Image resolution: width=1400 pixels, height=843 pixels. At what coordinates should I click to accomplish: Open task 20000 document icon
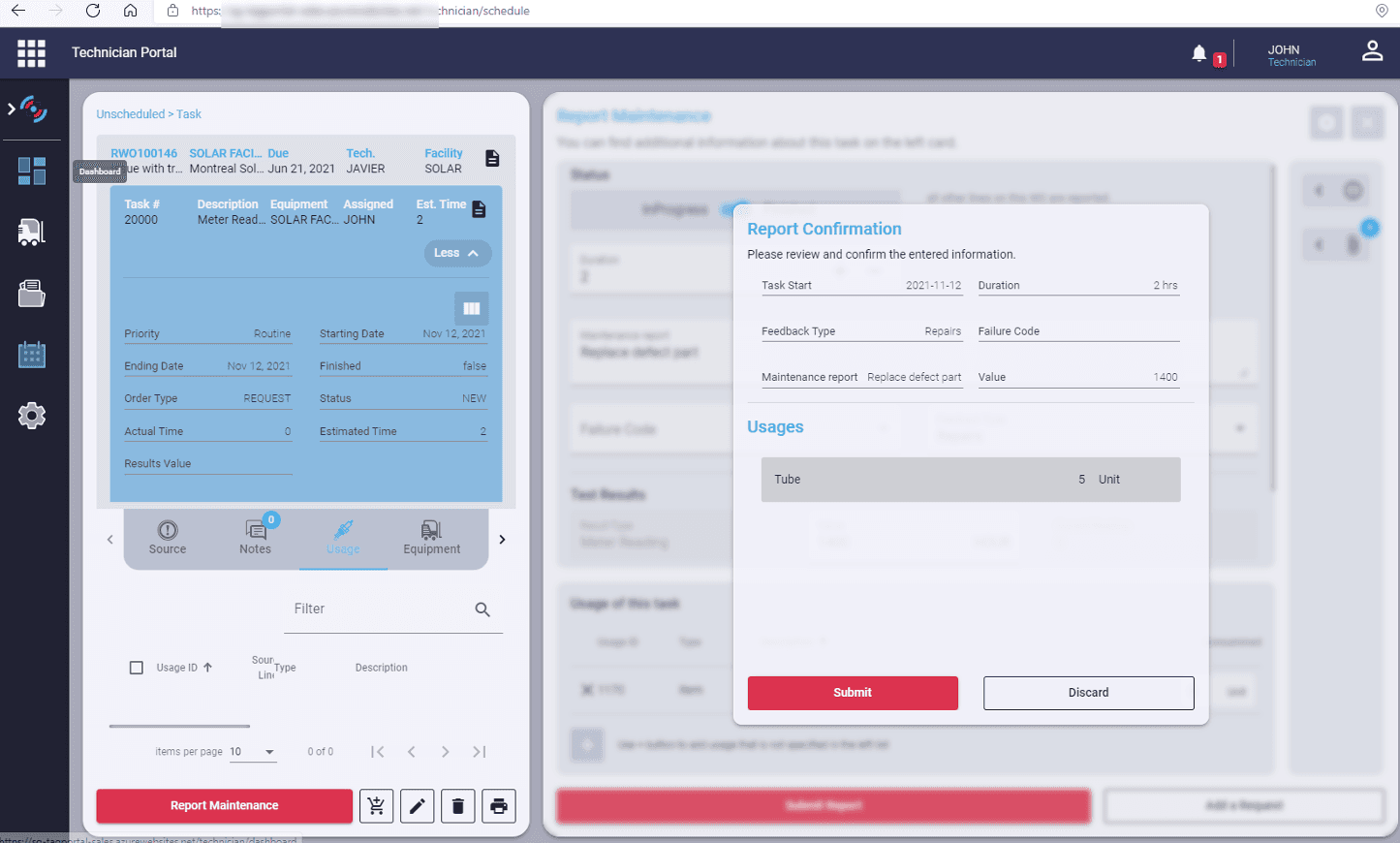click(479, 209)
